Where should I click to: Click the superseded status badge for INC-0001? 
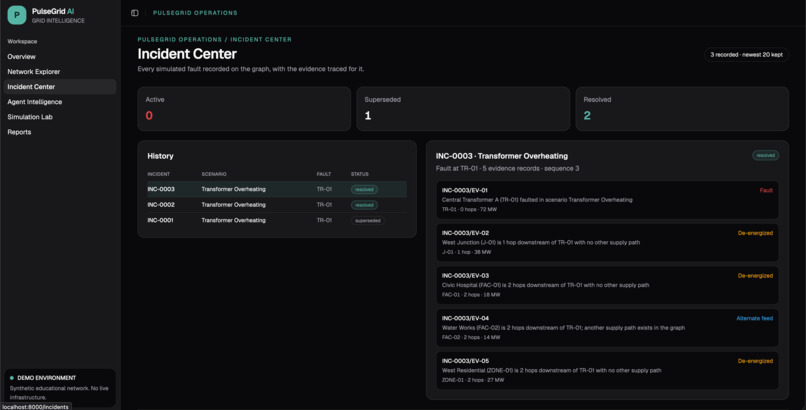click(x=368, y=220)
